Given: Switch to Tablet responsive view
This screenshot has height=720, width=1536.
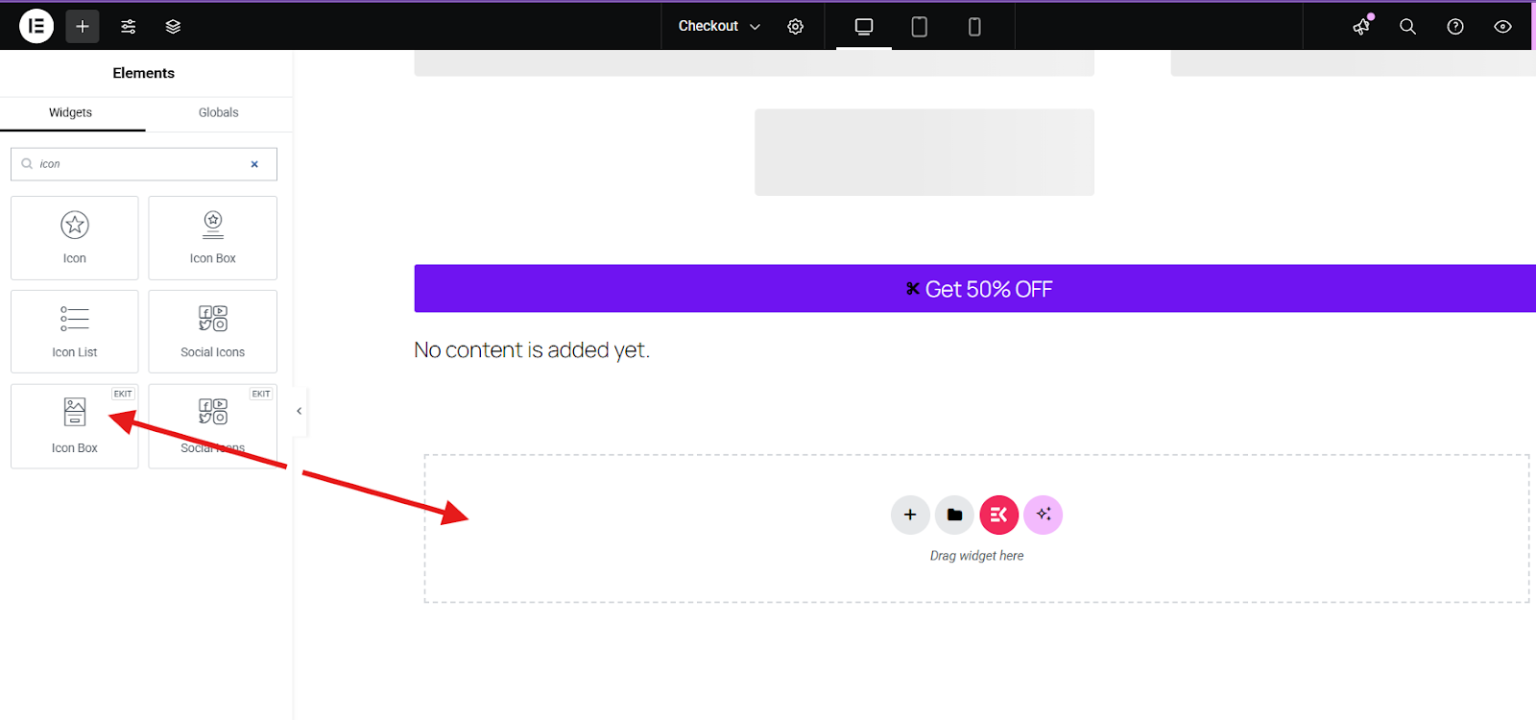Looking at the screenshot, I should (919, 26).
